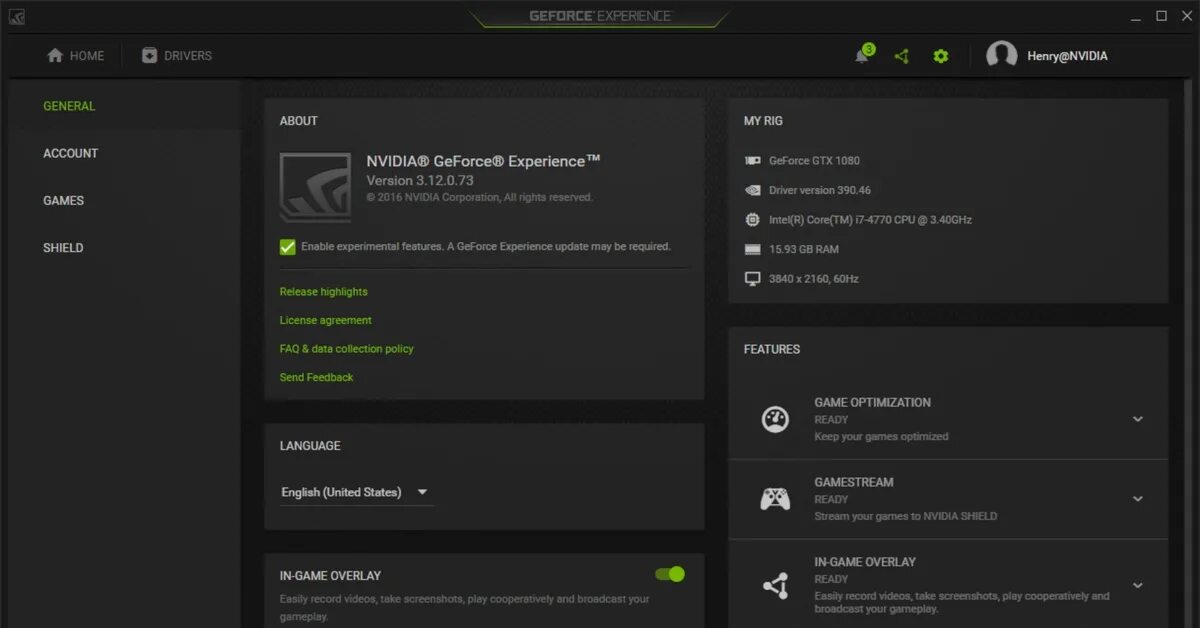
Task: Expand the In-Game Overlay feature chevron
Action: tap(1137, 585)
